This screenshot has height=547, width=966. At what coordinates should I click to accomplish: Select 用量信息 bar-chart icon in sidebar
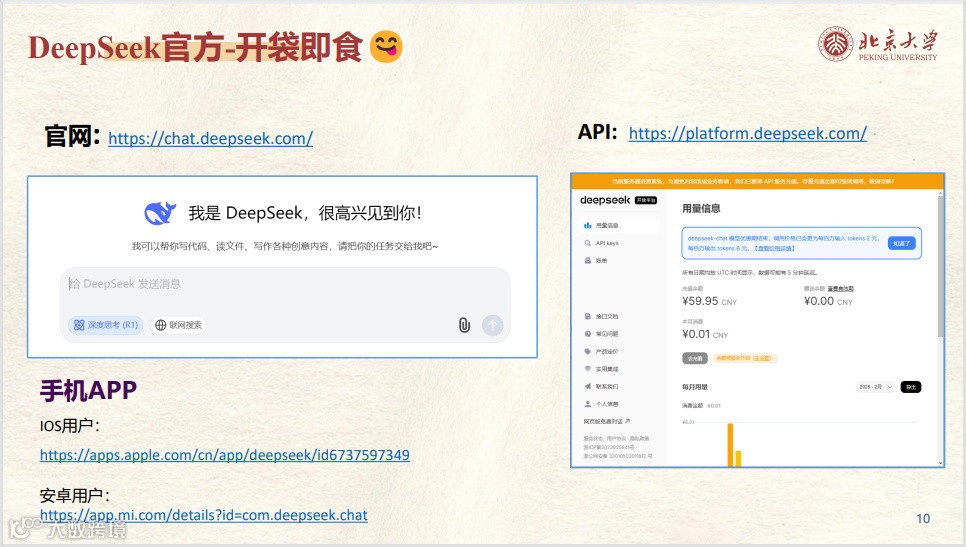tap(588, 225)
